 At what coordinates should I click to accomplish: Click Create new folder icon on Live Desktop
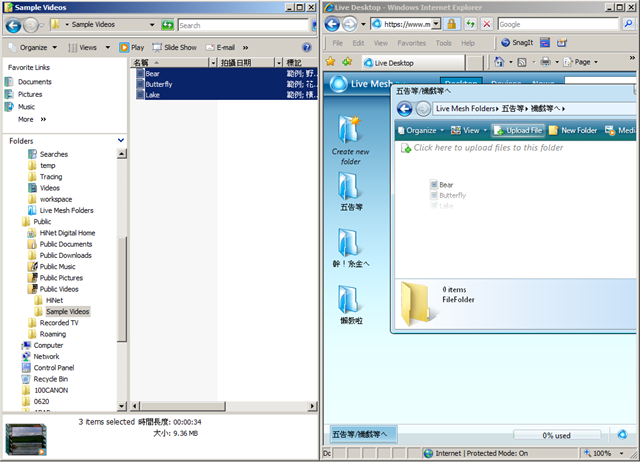350,140
